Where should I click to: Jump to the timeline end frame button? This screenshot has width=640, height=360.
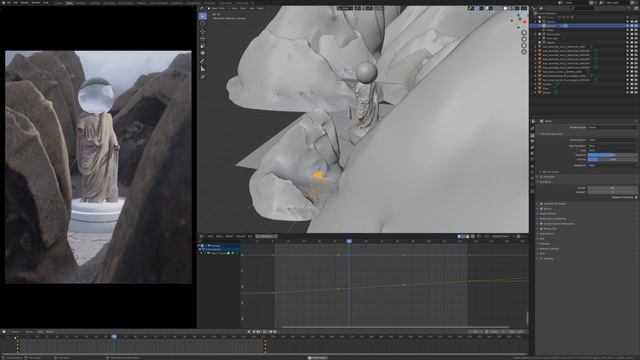[275, 332]
